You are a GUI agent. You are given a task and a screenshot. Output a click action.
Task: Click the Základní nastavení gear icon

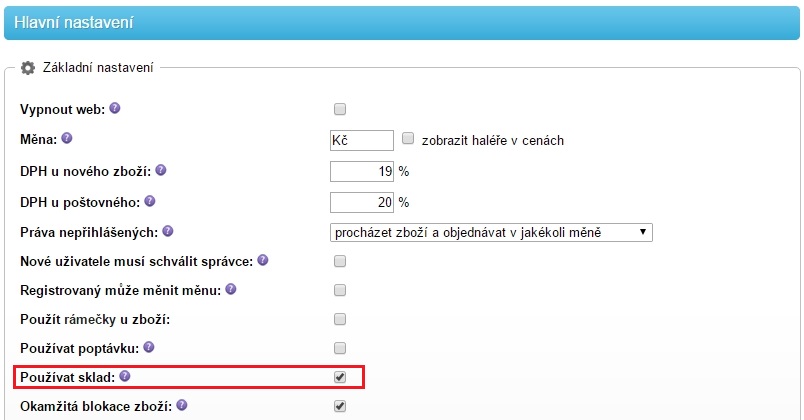pos(28,68)
